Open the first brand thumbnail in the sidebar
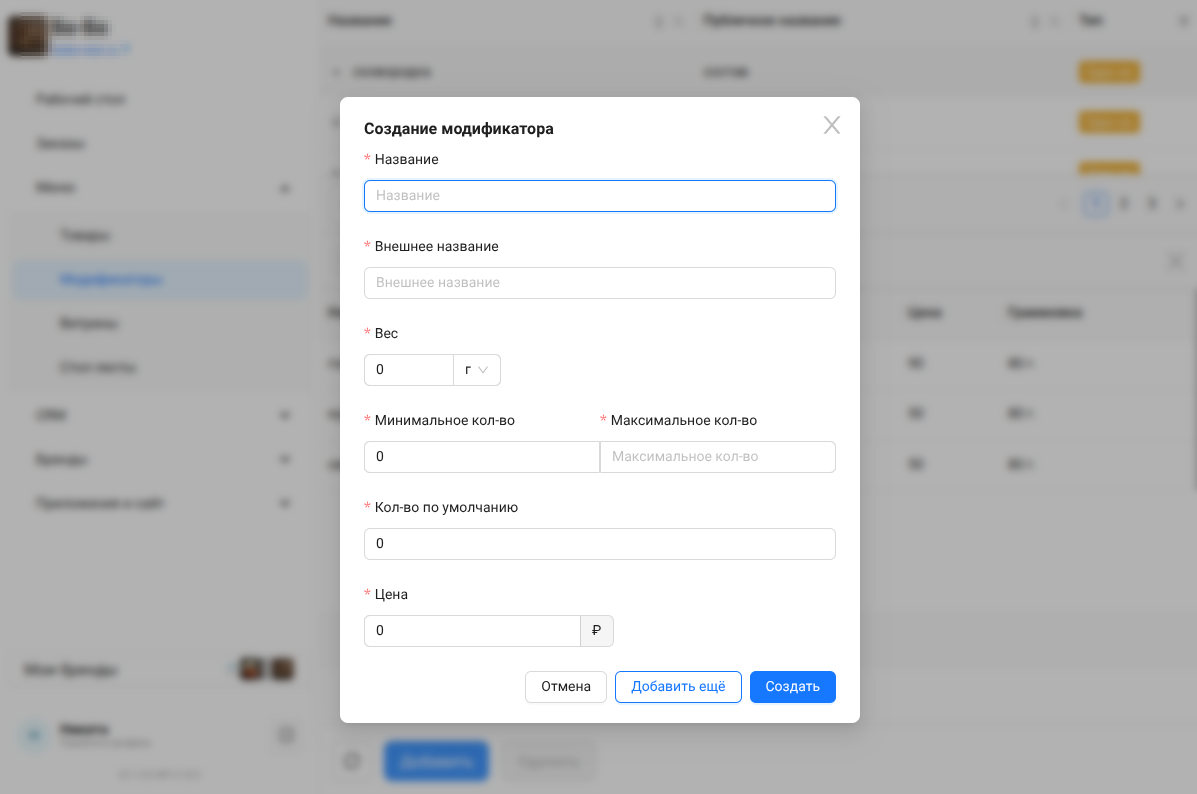The image size is (1197, 794). click(x=251, y=670)
